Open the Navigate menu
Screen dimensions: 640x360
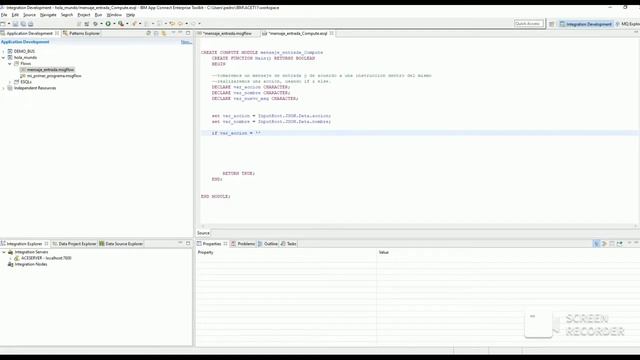[48, 15]
